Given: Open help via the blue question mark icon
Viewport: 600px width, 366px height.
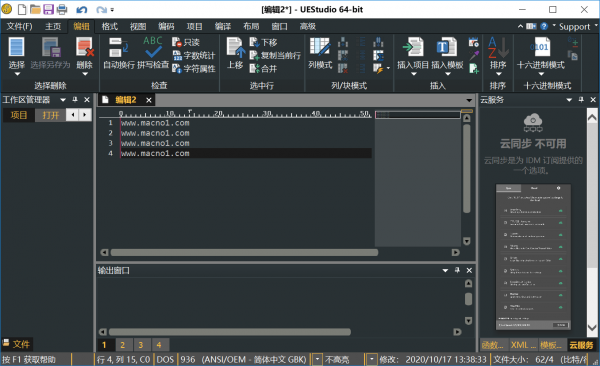Looking at the screenshot, I should 544,26.
